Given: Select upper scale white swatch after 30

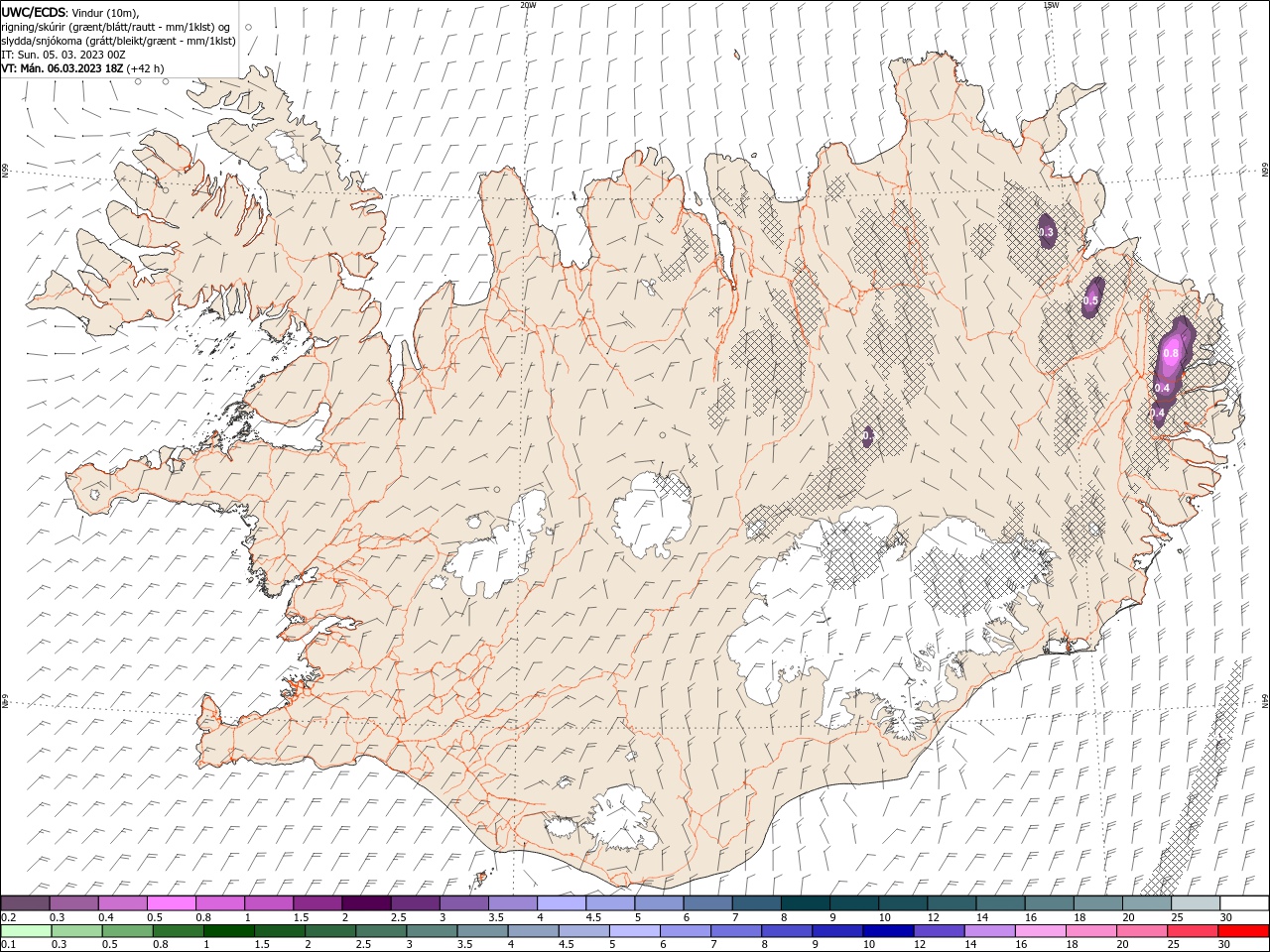Looking at the screenshot, I should [1244, 903].
